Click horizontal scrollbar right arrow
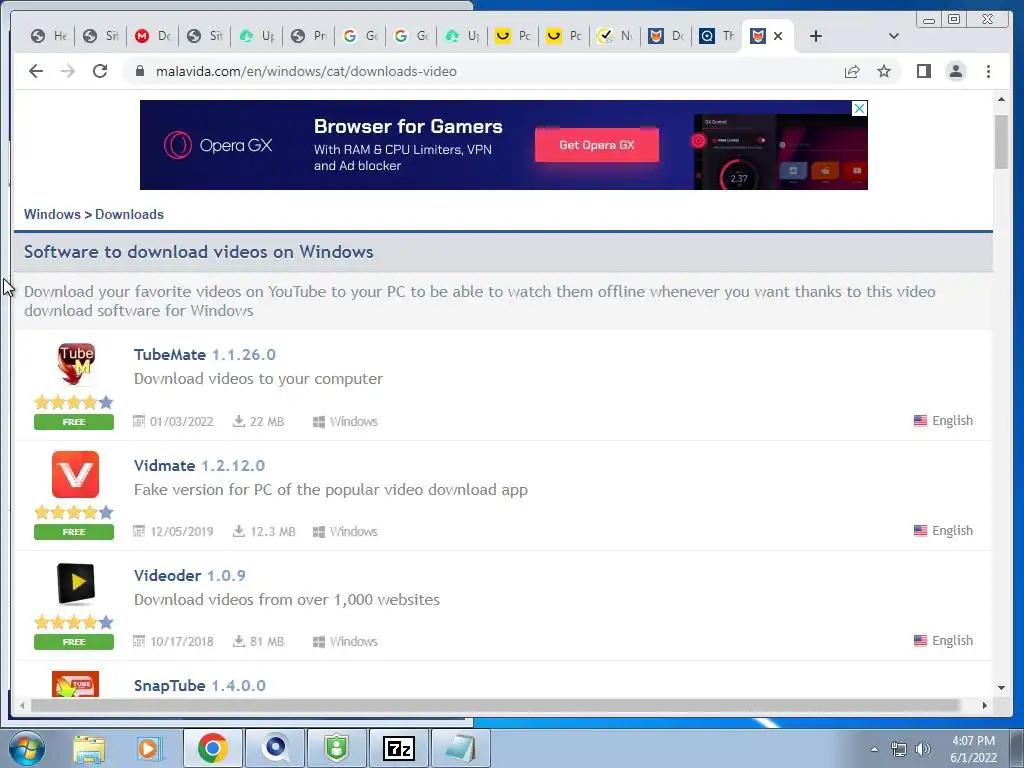This screenshot has height=768, width=1024. pos(985,705)
